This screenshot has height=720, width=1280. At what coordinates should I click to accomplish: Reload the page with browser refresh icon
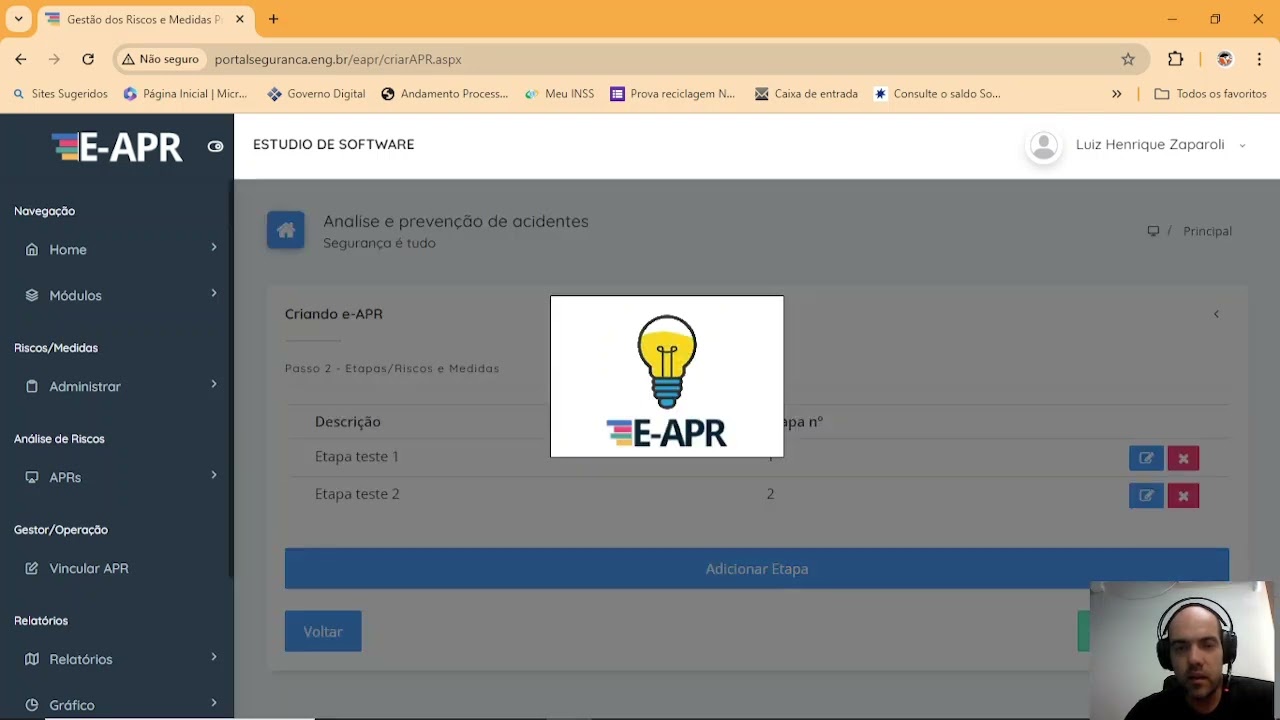[88, 59]
